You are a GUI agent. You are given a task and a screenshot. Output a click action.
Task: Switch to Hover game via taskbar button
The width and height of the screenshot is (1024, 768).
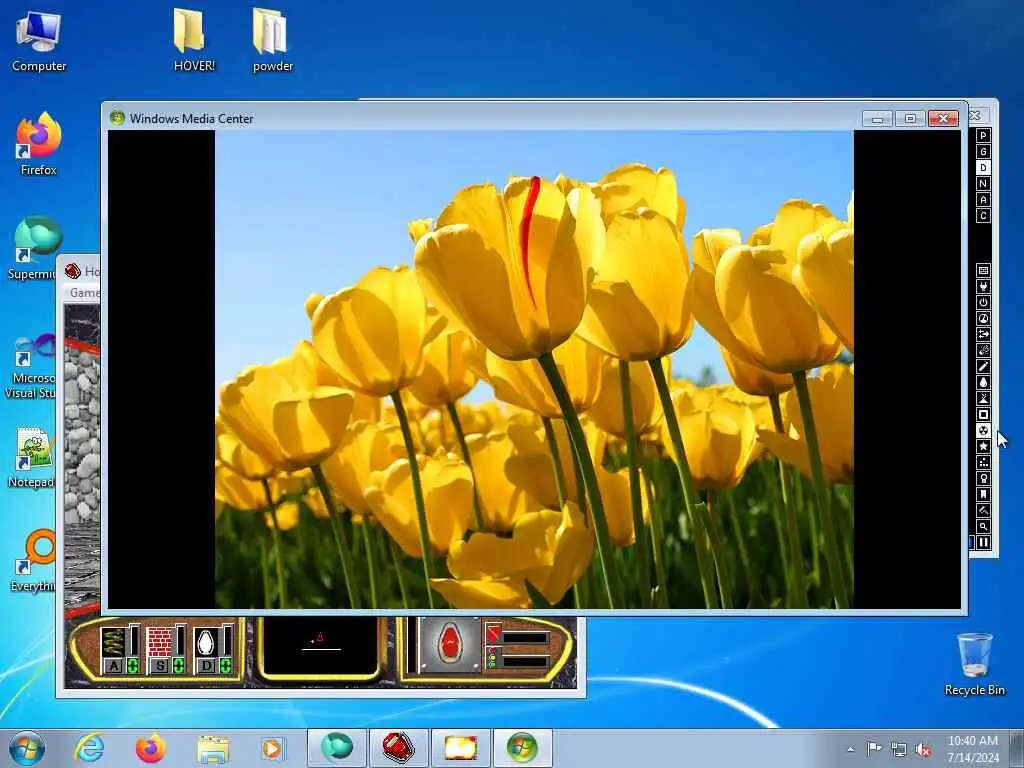tap(398, 748)
